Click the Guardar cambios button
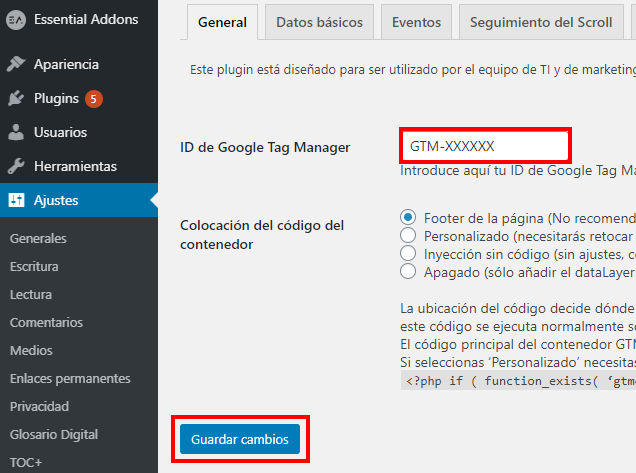Screen dimensions: 636x473 tap(240, 439)
